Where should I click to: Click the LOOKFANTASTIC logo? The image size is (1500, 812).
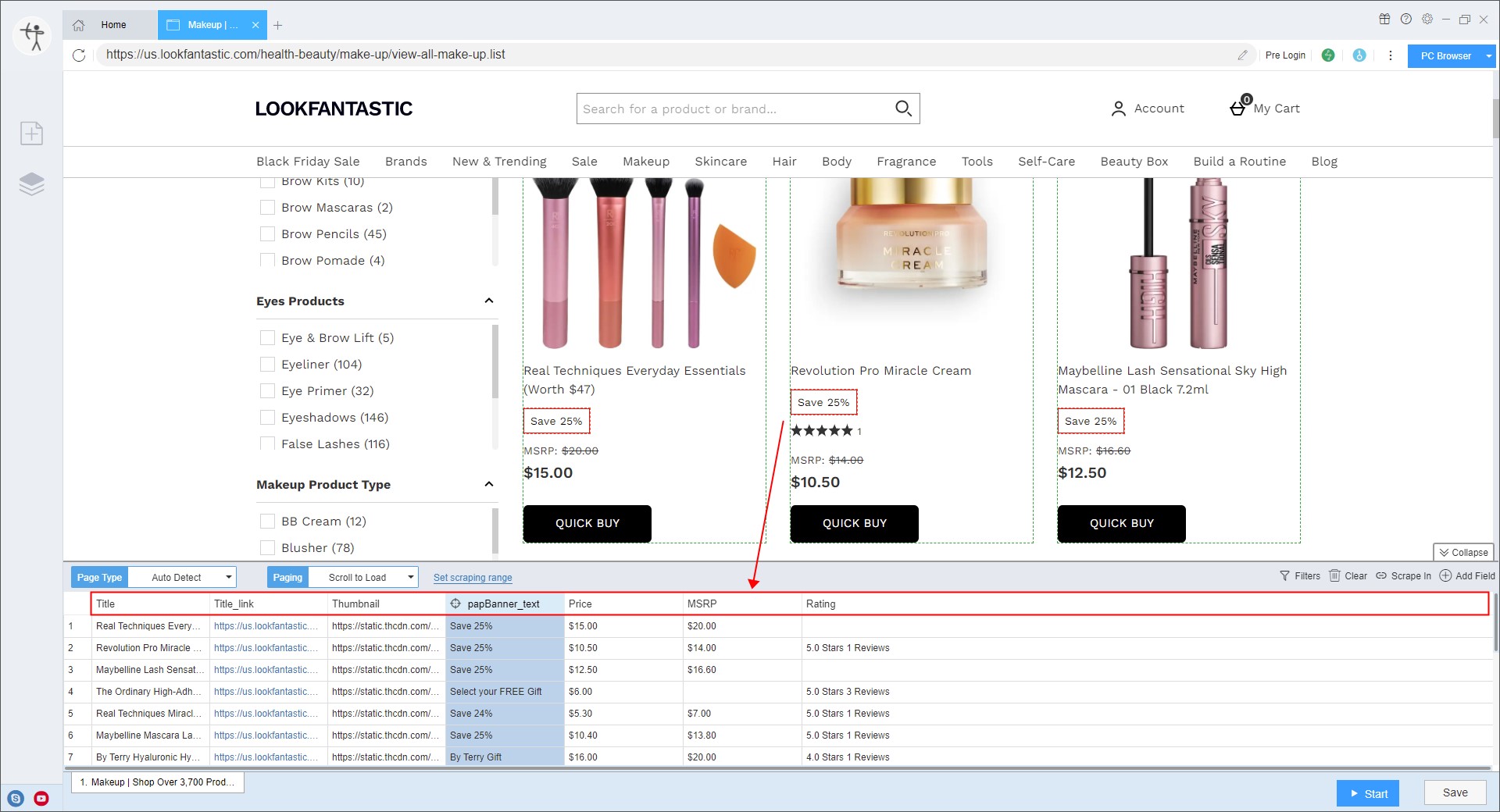click(x=334, y=109)
